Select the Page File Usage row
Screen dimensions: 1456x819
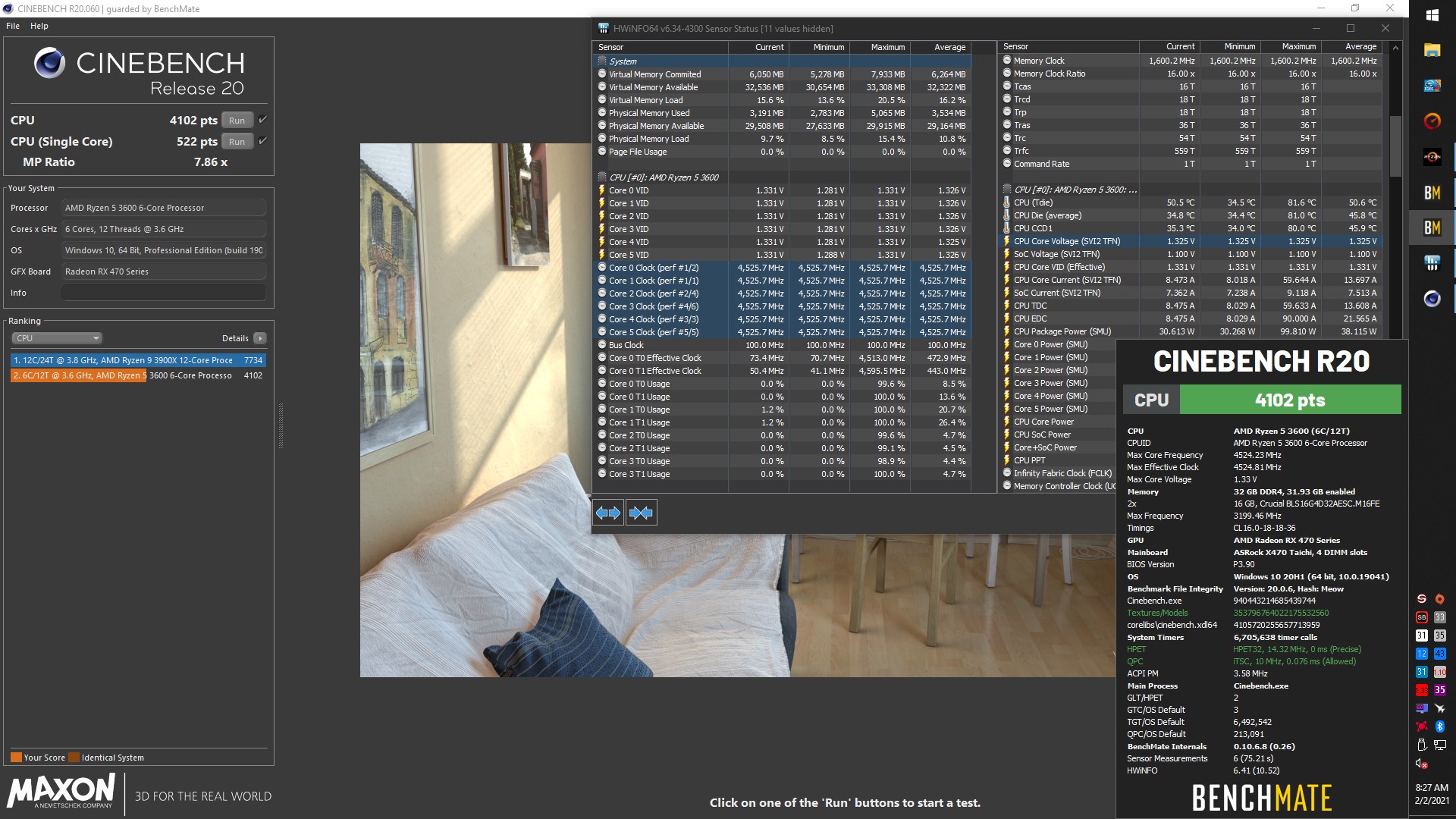[x=782, y=152]
